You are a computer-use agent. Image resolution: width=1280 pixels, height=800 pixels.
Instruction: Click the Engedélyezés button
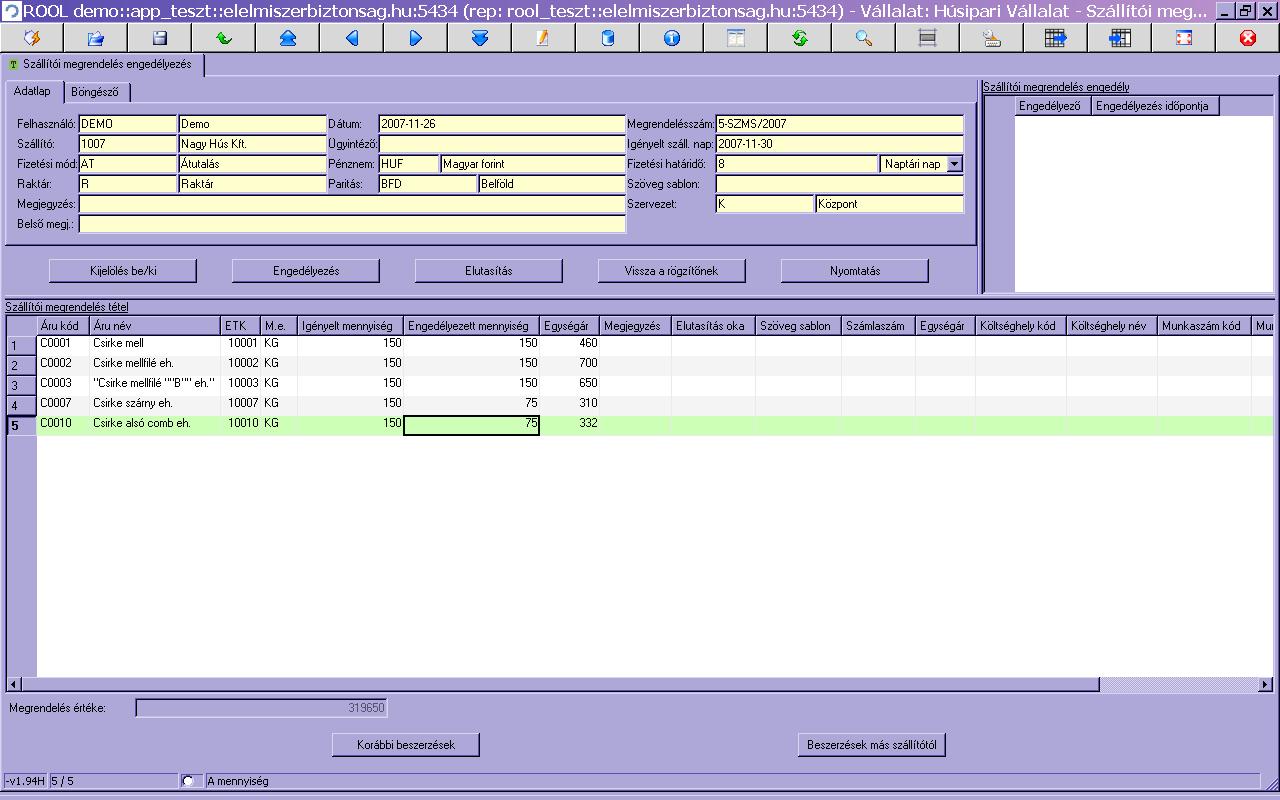pyautogui.click(x=306, y=271)
